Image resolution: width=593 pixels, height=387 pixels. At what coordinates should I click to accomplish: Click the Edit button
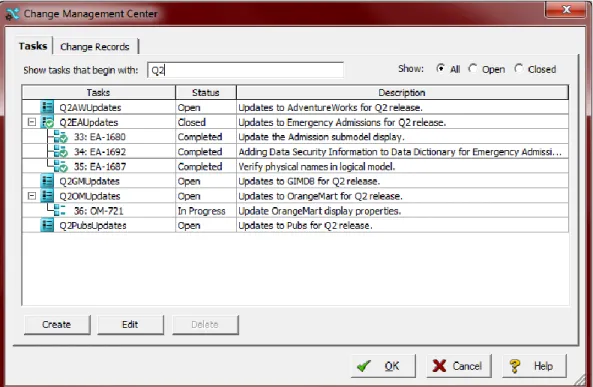click(x=130, y=325)
